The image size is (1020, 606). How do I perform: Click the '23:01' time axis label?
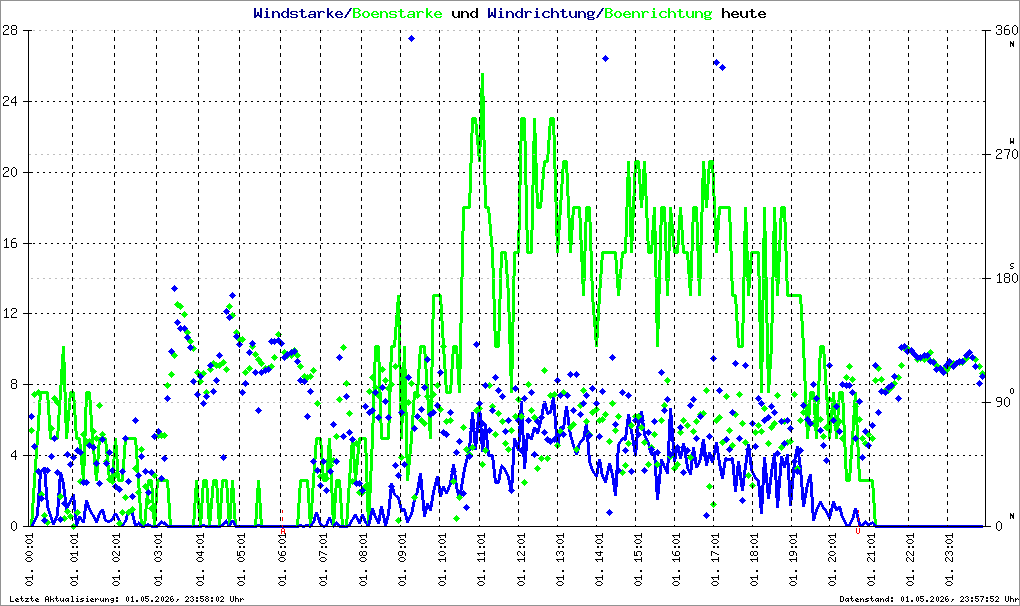[950, 560]
